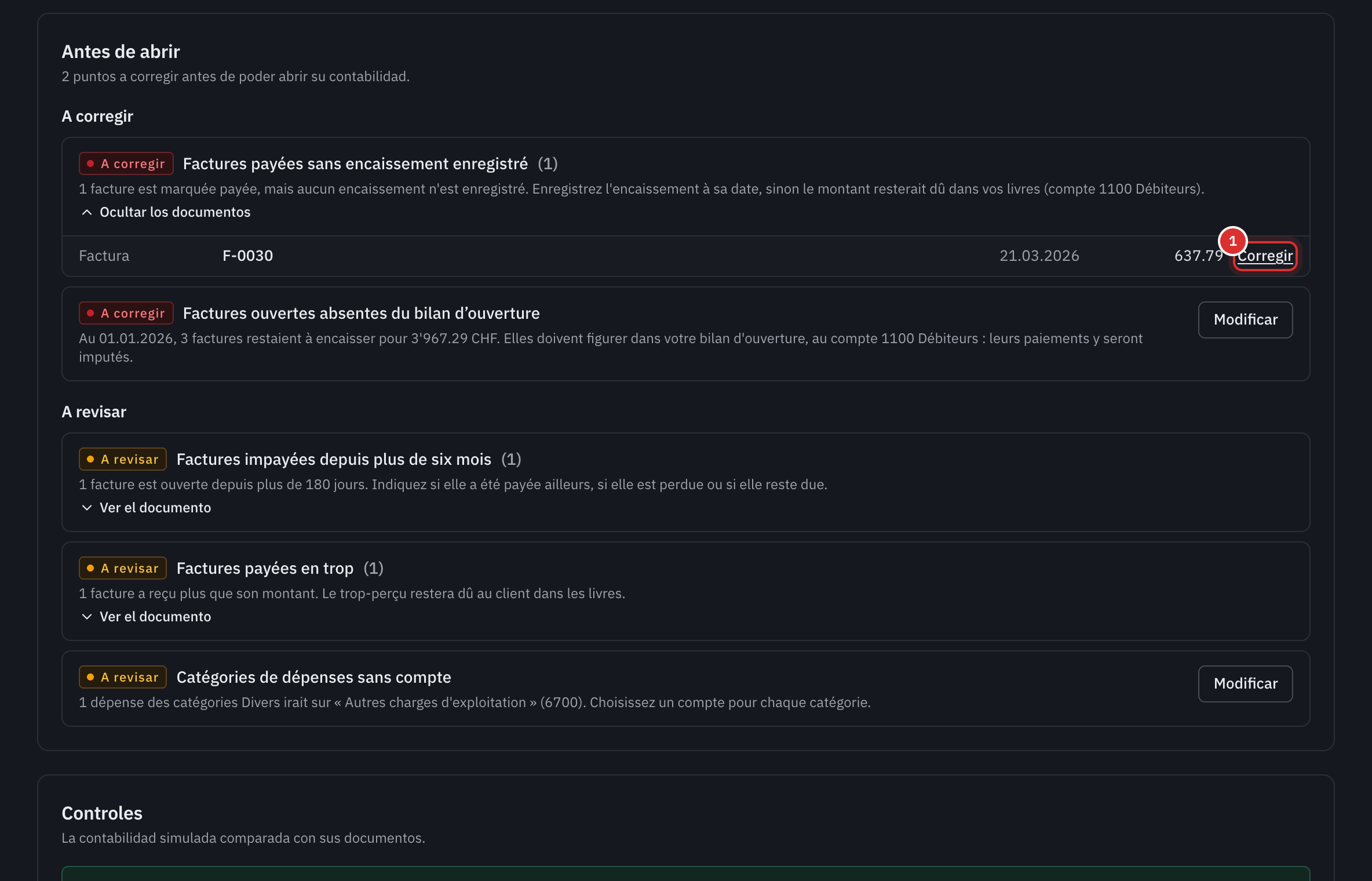Click description about 180 jours open invoice
This screenshot has height=881, width=1372.
(453, 485)
